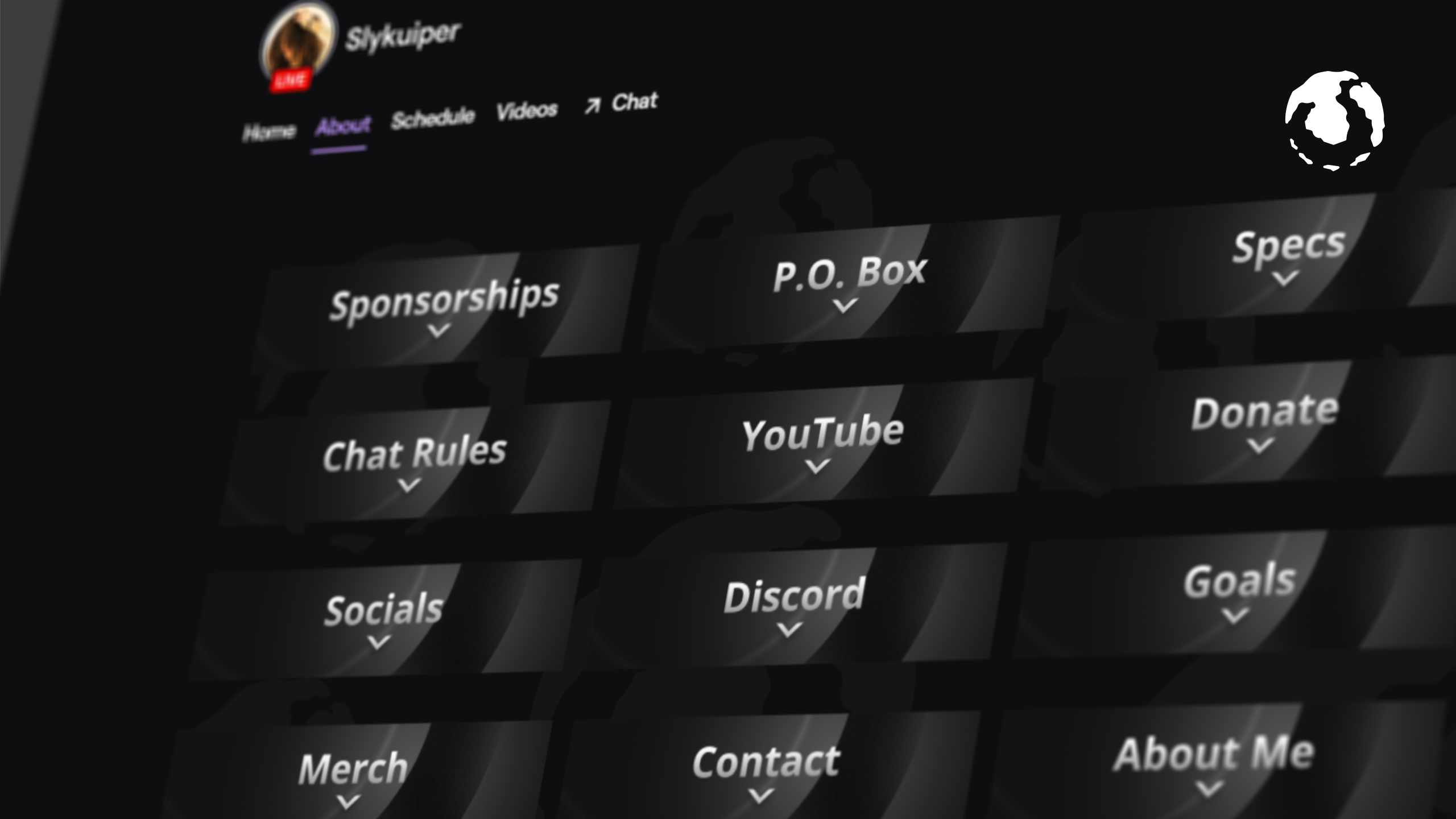
Task: Open the Chat link
Action: point(634,102)
